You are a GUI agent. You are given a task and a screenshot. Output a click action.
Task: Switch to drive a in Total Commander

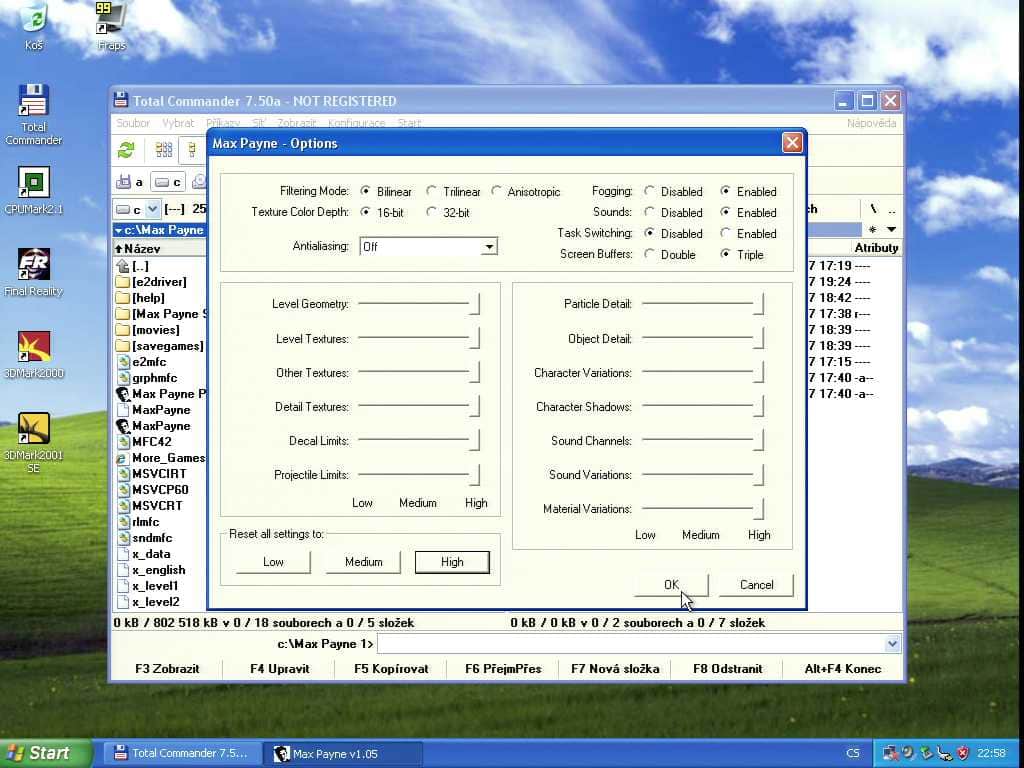pyautogui.click(x=129, y=182)
